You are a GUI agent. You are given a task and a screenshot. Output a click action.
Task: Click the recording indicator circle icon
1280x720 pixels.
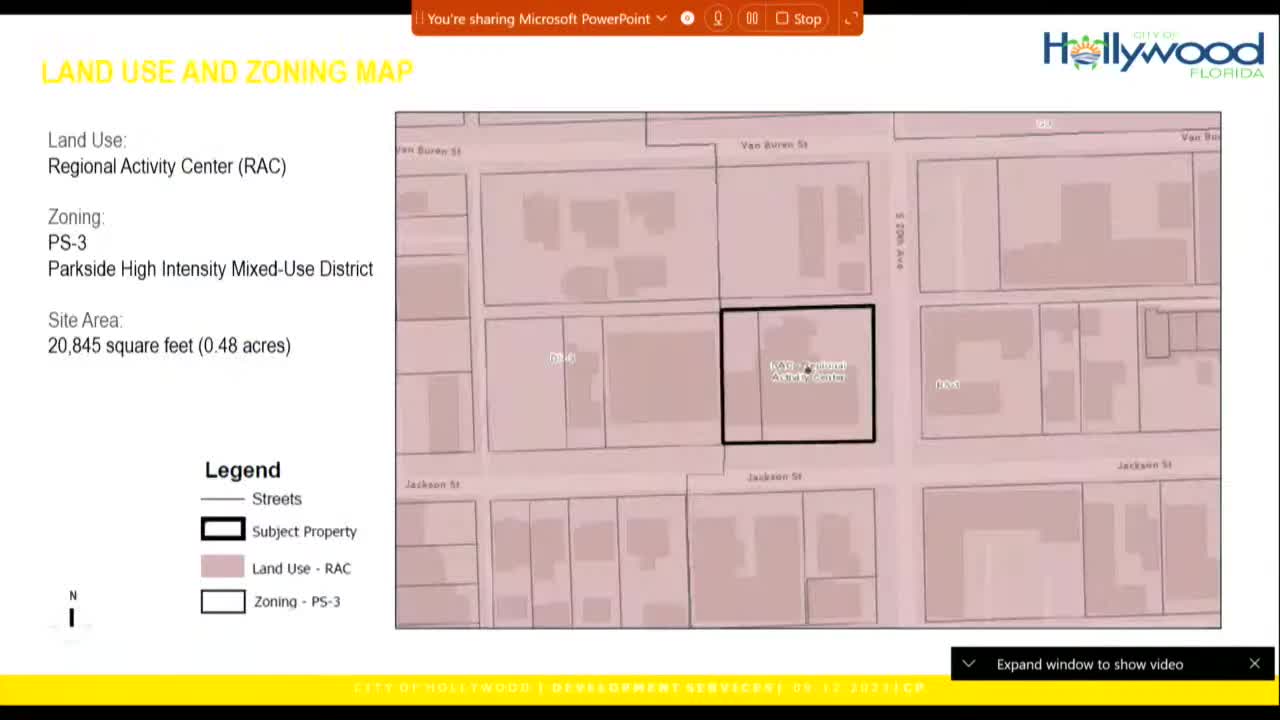(x=687, y=18)
